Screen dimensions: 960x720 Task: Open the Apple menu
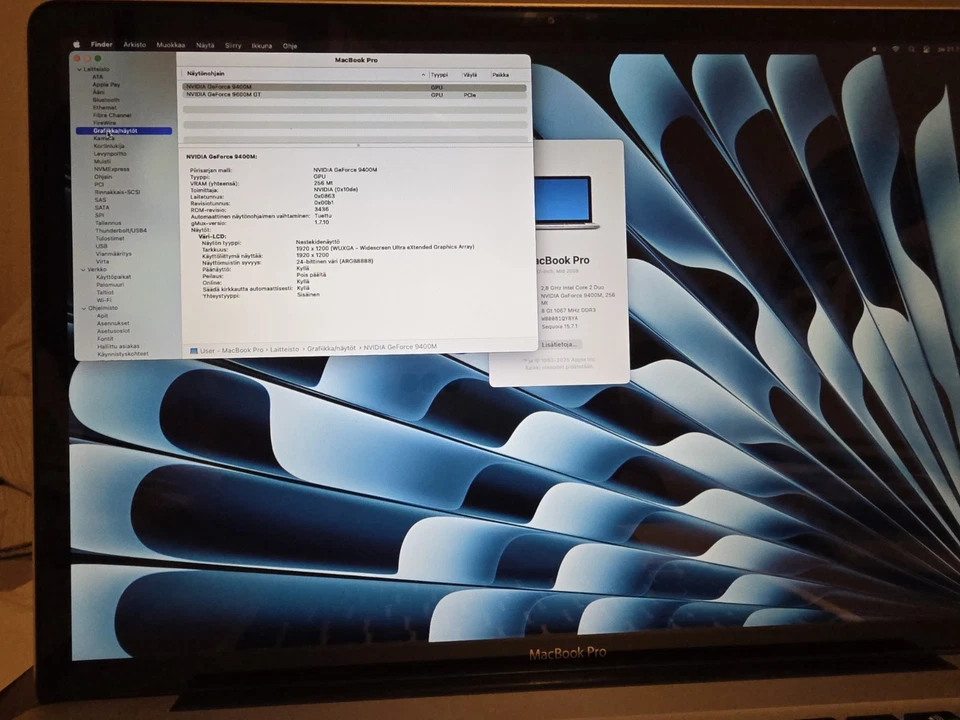[76, 44]
